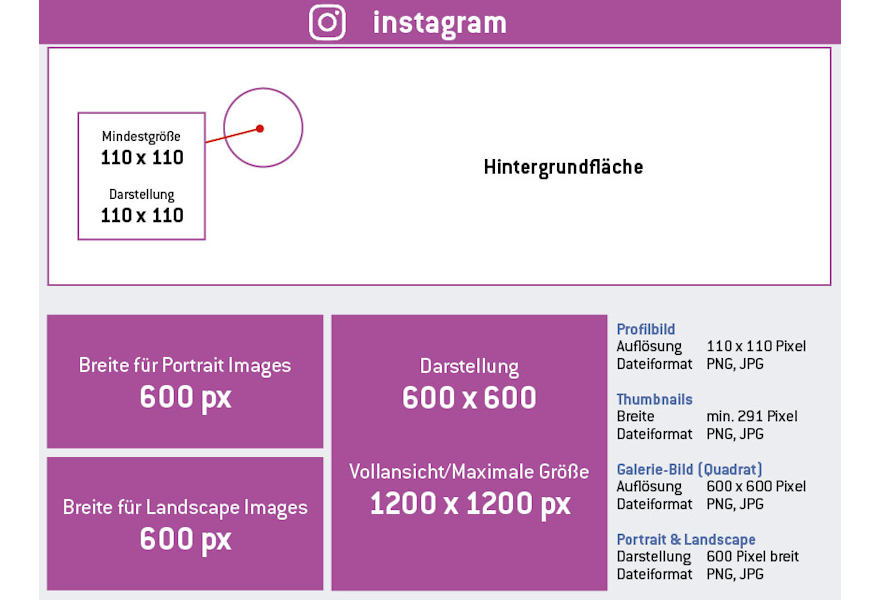Click the circular profile picture placeholder
Image resolution: width=880 pixels, height=600 pixels.
click(263, 127)
